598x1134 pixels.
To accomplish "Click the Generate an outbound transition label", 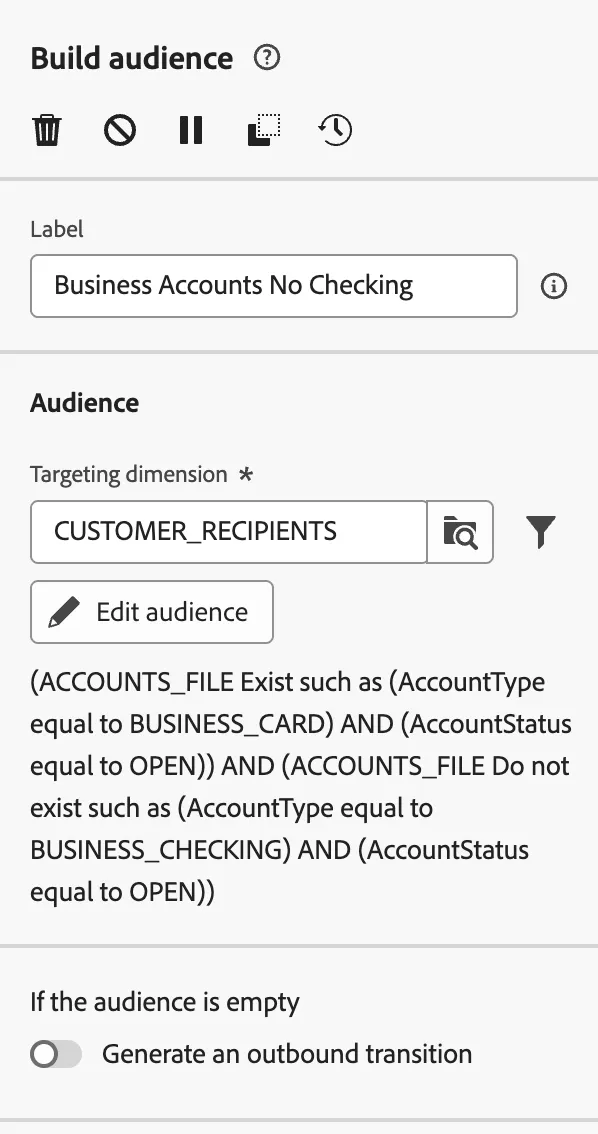I will tap(287, 1054).
